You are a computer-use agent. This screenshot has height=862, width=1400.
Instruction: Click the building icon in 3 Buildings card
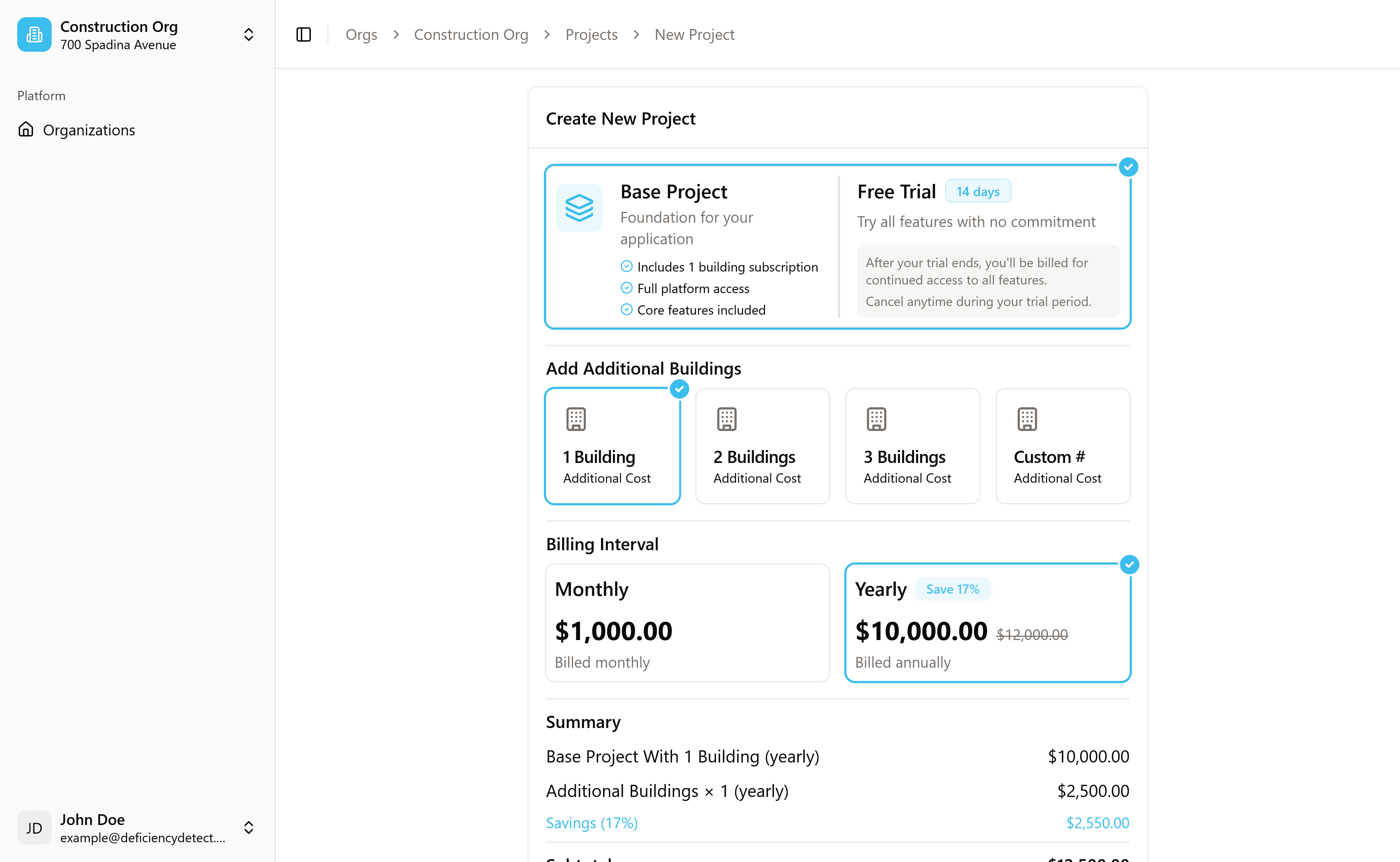coord(876,419)
